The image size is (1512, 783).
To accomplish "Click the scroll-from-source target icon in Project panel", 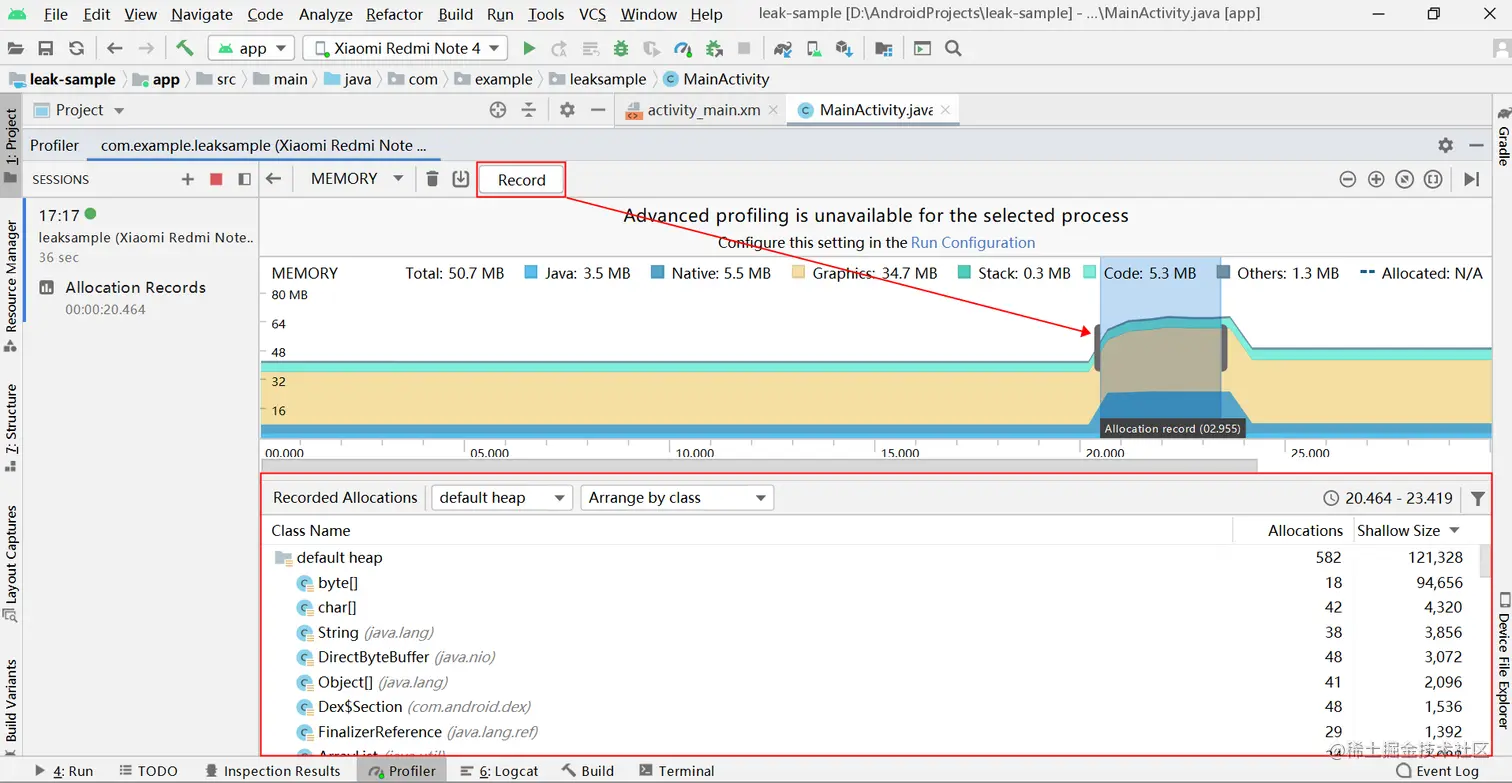I will [x=498, y=110].
